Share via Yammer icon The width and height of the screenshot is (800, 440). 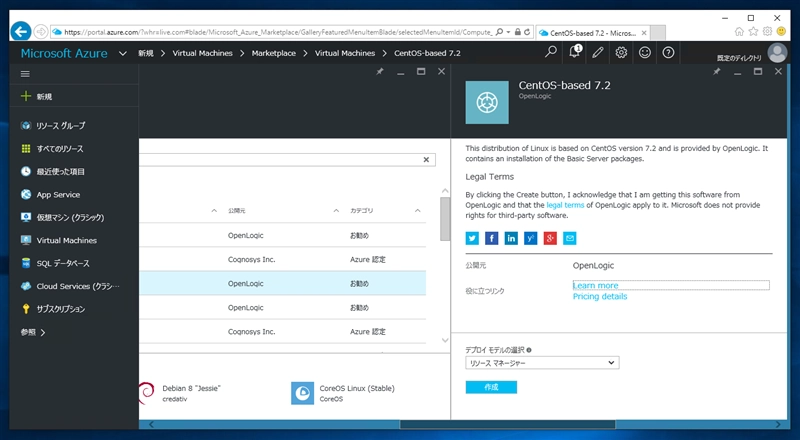coord(531,238)
